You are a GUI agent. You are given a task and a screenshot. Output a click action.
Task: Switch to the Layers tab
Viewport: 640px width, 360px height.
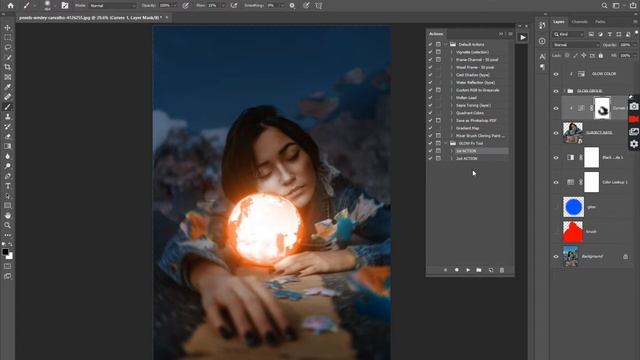[x=559, y=22]
